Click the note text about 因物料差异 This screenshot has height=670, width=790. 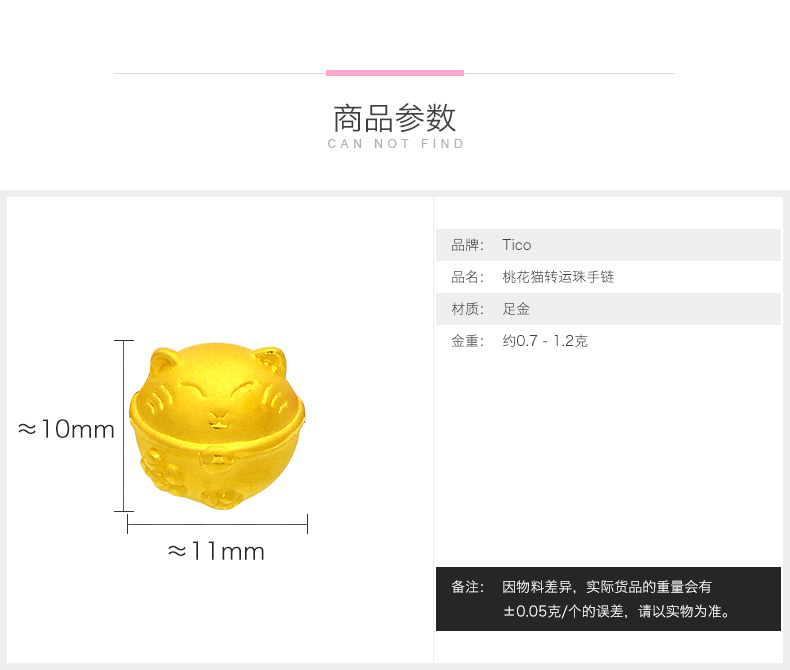pos(607,587)
